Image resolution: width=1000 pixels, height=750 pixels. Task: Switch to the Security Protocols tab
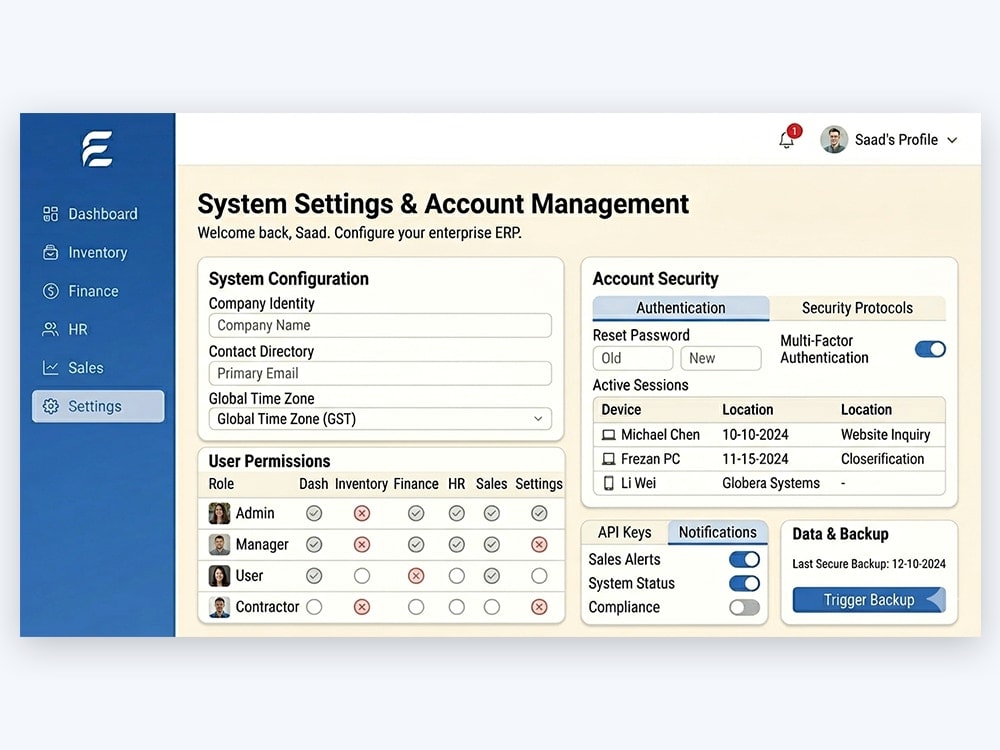[857, 308]
